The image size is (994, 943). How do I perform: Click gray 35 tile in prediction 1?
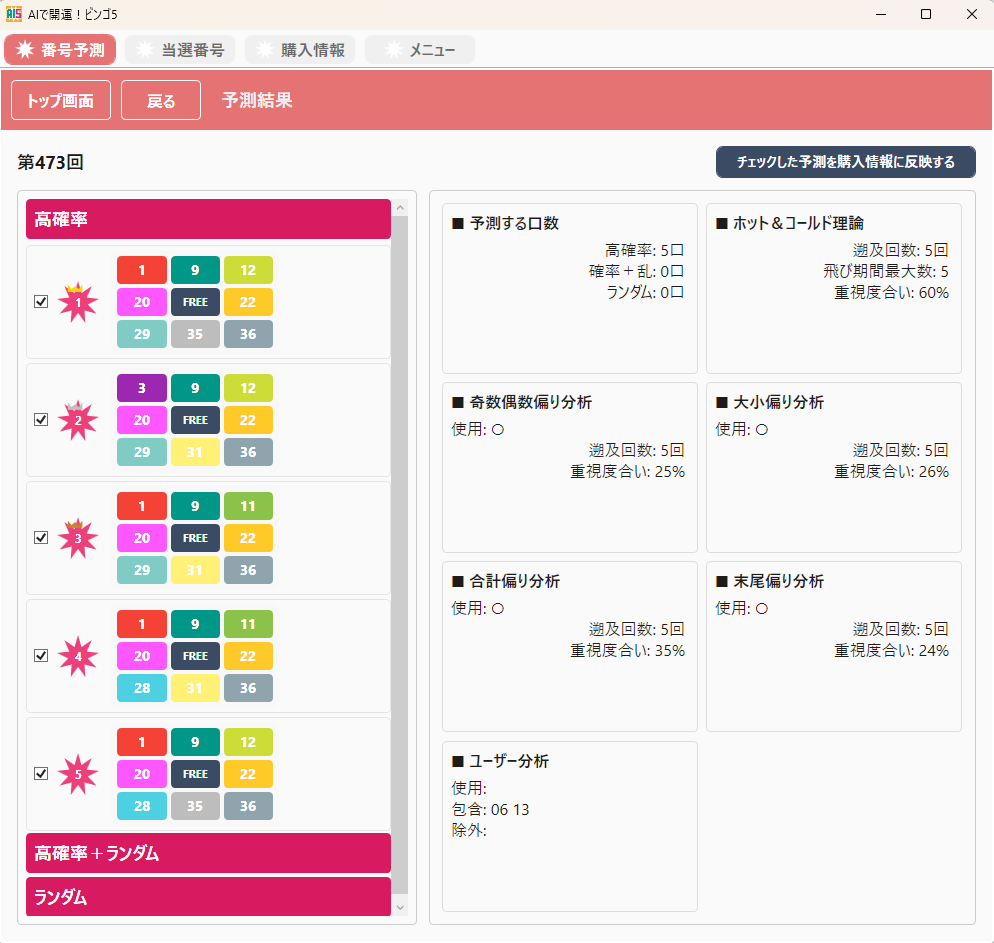tap(195, 334)
